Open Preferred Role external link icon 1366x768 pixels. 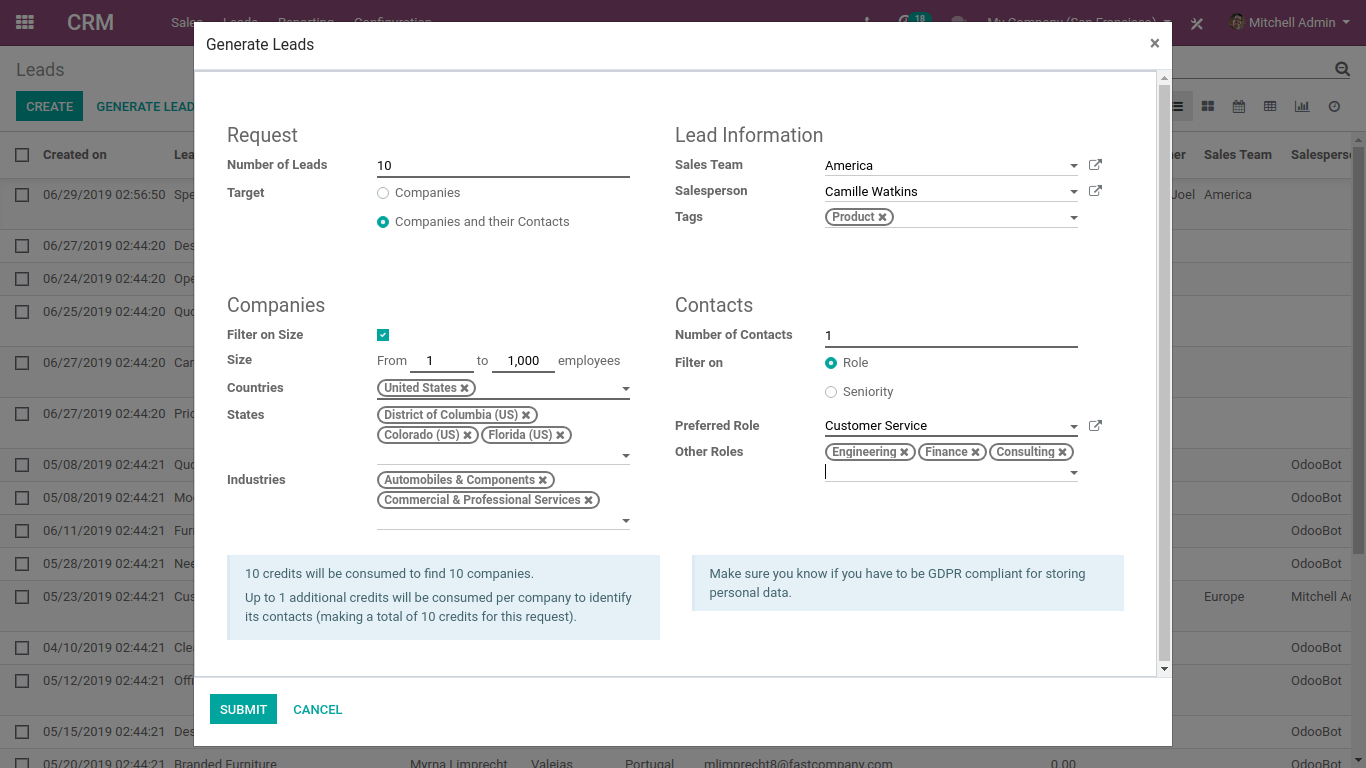click(1095, 425)
